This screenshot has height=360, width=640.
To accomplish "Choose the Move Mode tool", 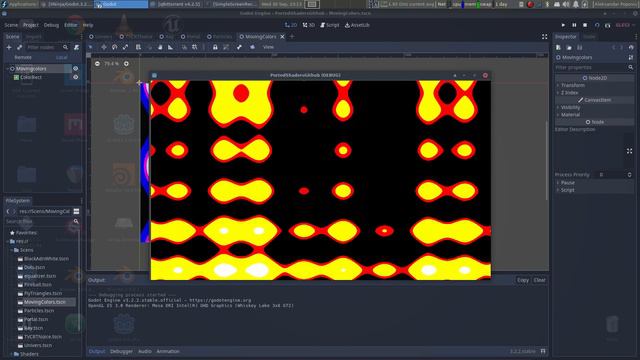I will pos(104,47).
